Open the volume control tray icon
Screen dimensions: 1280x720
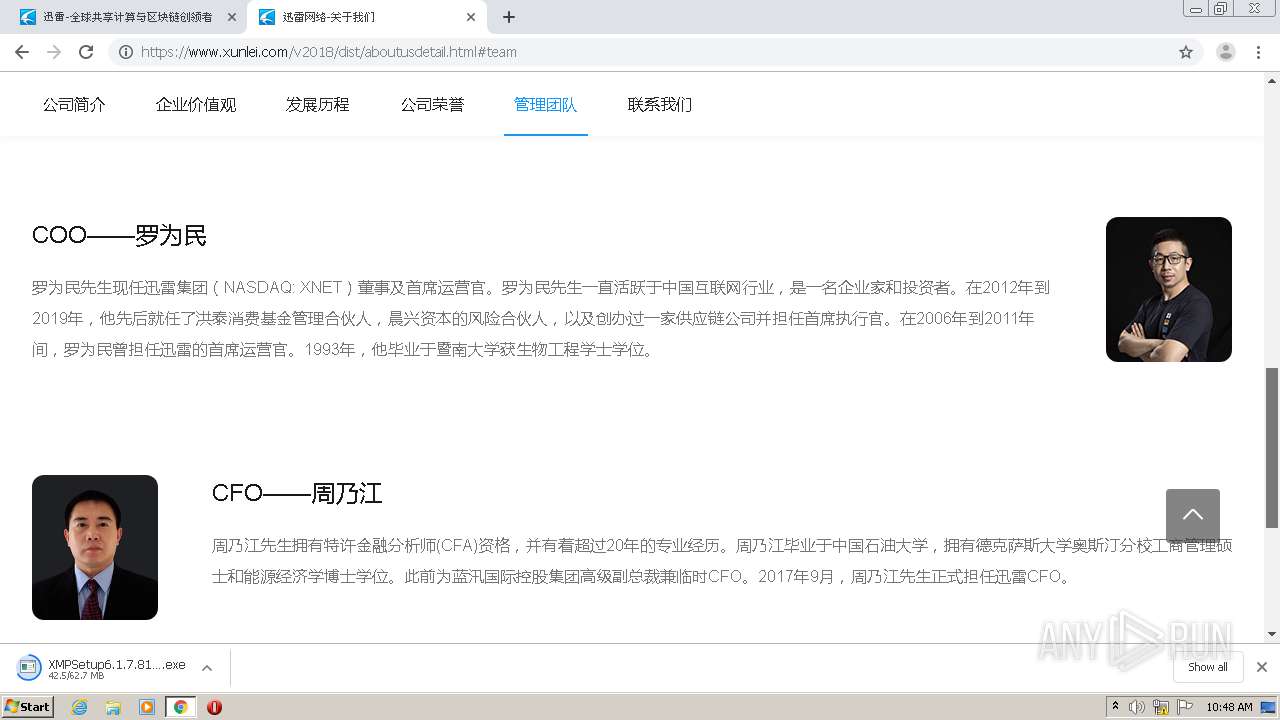(1137, 707)
